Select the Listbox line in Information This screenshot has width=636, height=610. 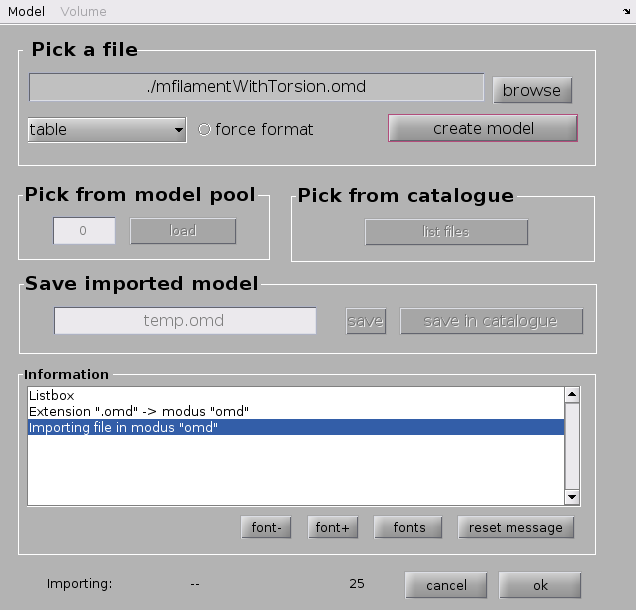click(x=296, y=395)
